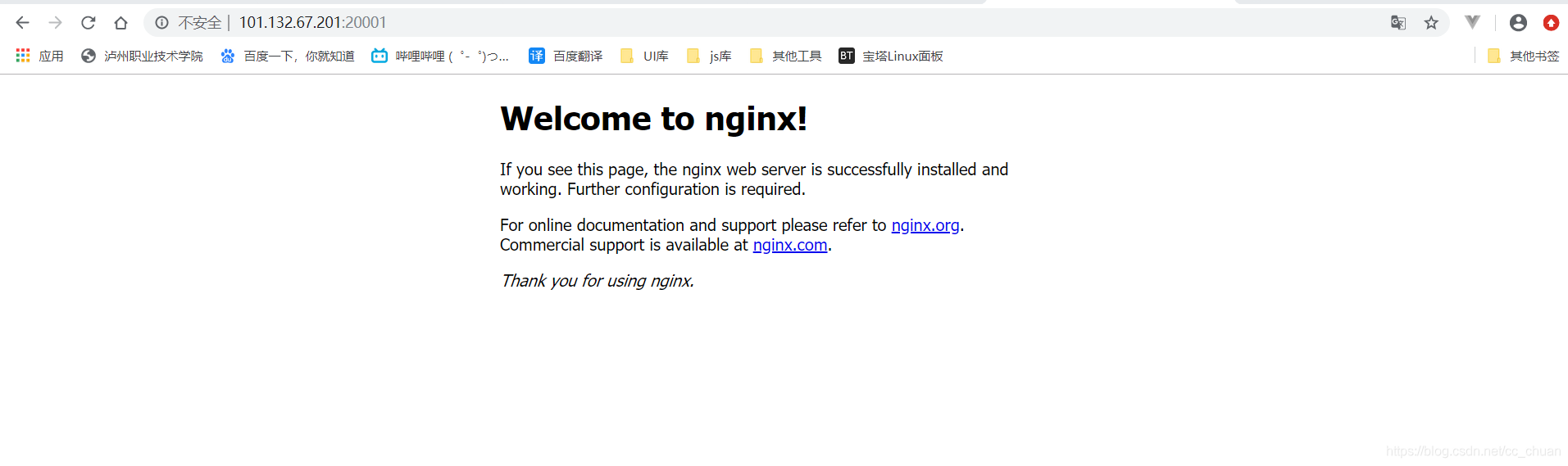
Task: Expand the UI库 bookmark folder
Action: coord(644,56)
